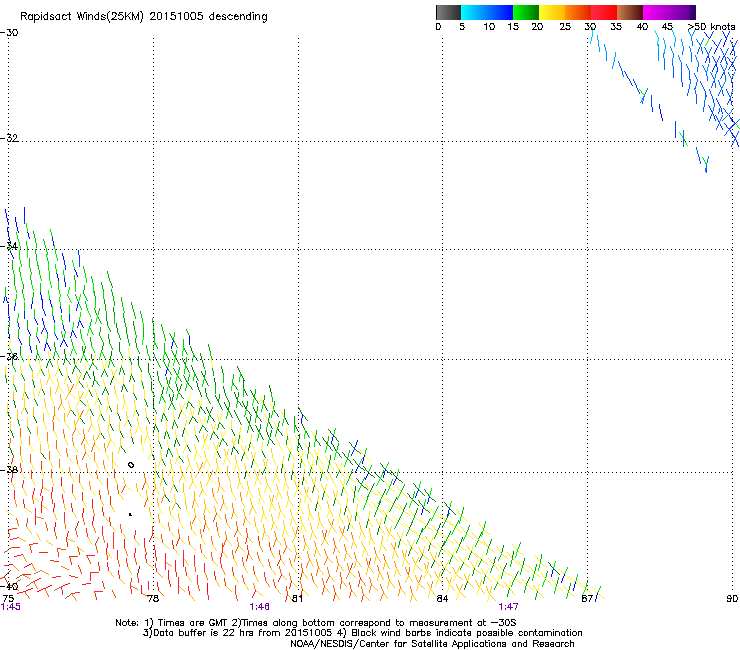740x650 pixels.
Task: Click the red 30-35 knots legend segment
Action: click(x=604, y=12)
